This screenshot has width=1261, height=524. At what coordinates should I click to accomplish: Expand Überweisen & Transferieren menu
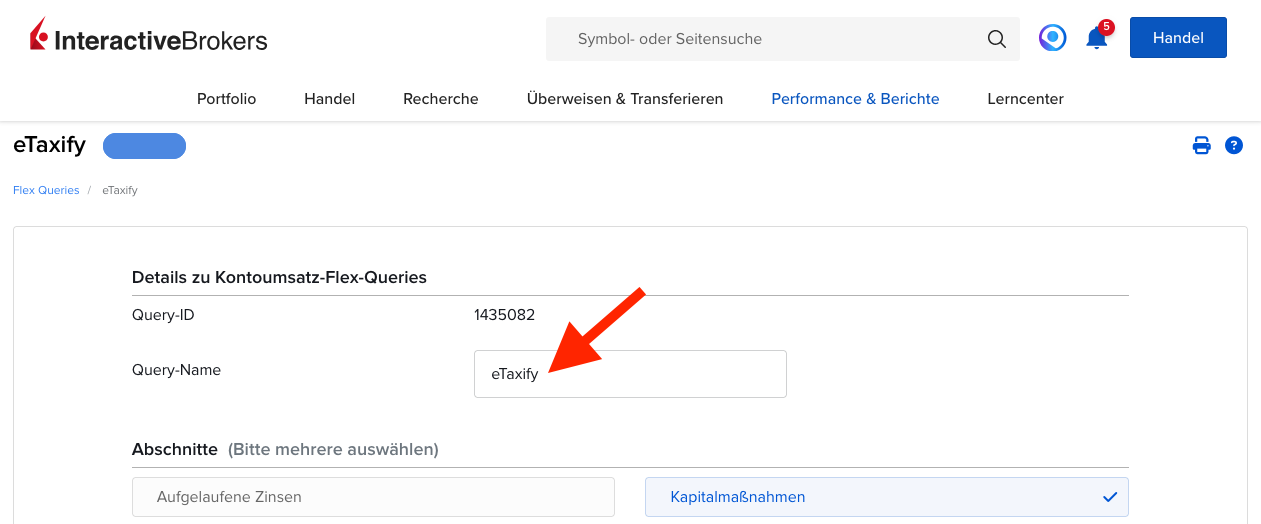point(624,99)
